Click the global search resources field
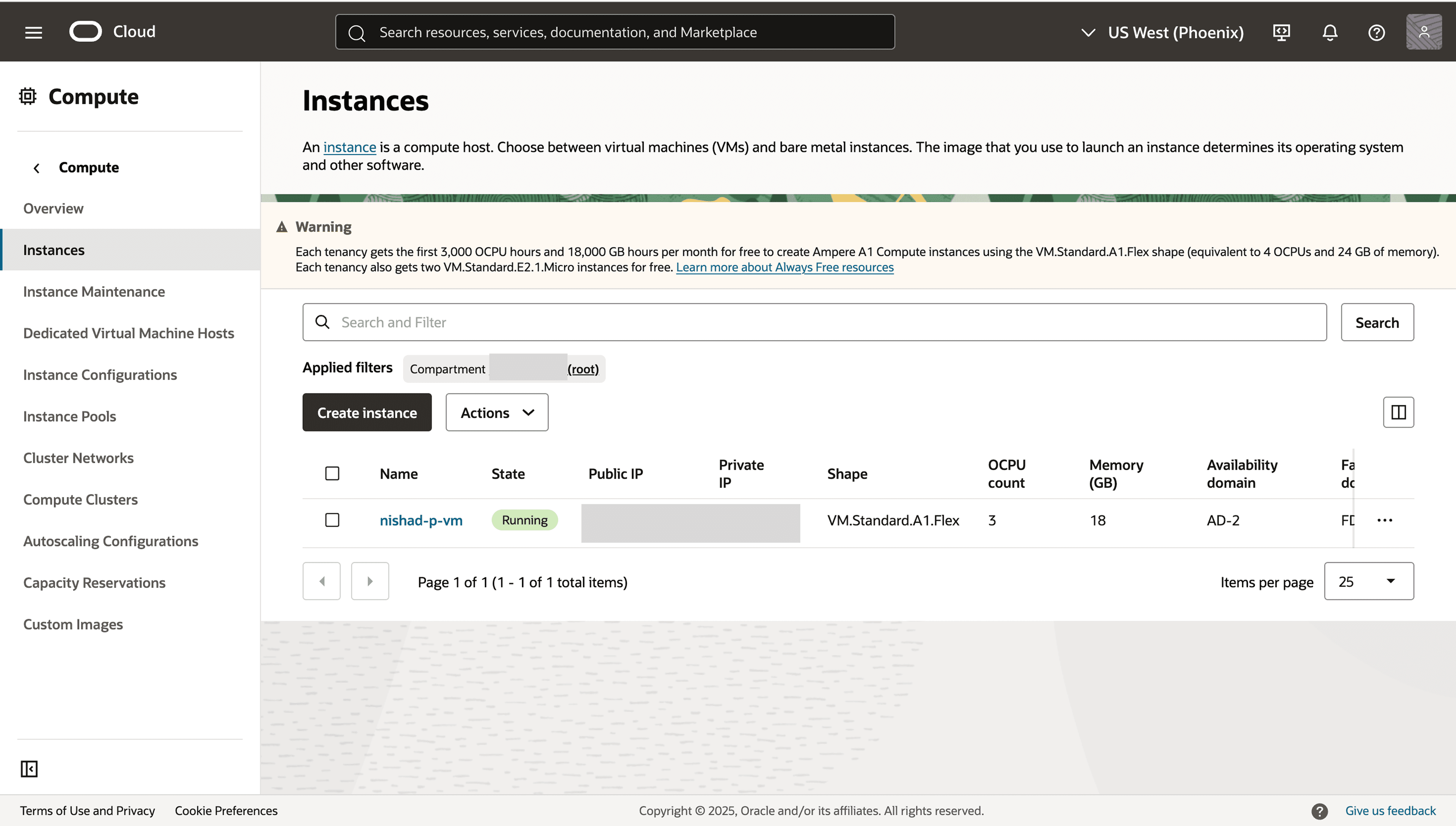Image resolution: width=1456 pixels, height=826 pixels. tap(615, 32)
